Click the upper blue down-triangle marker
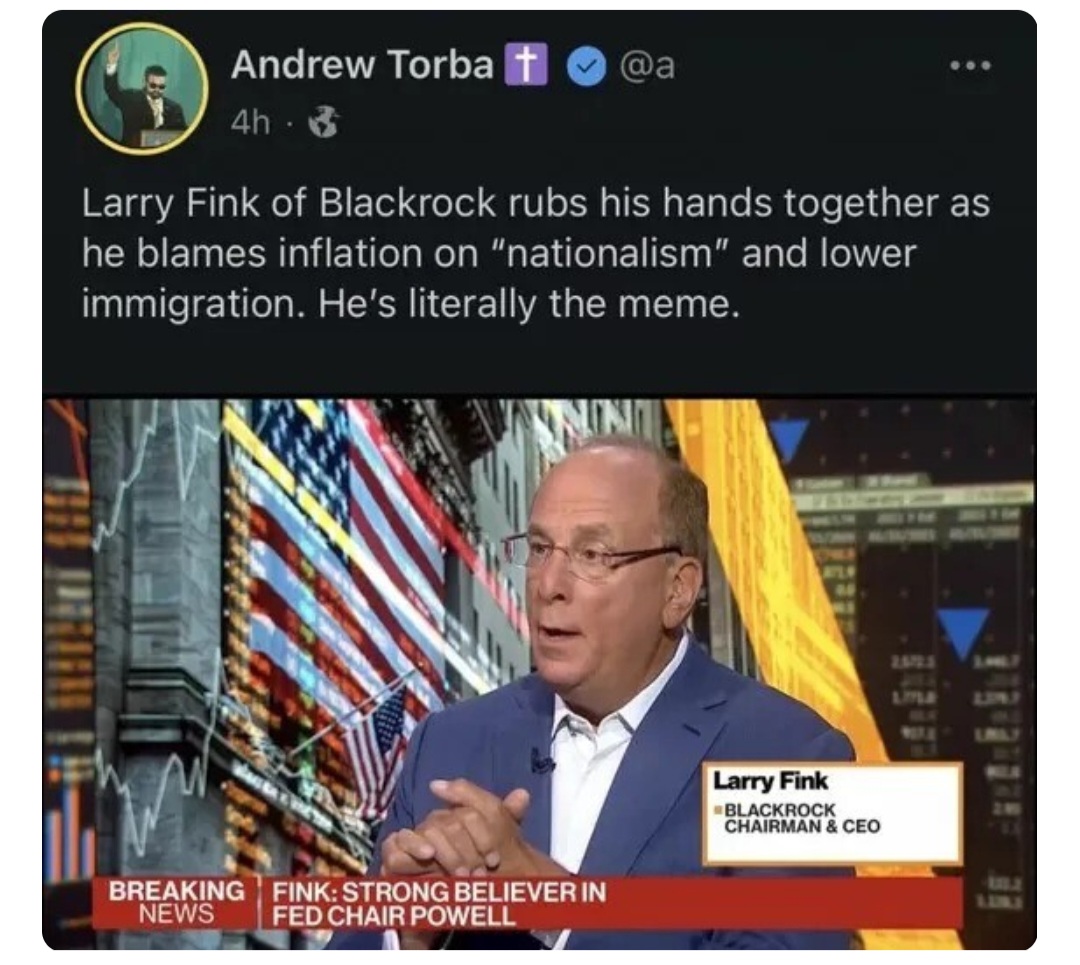The image size is (1080, 965). [787, 439]
